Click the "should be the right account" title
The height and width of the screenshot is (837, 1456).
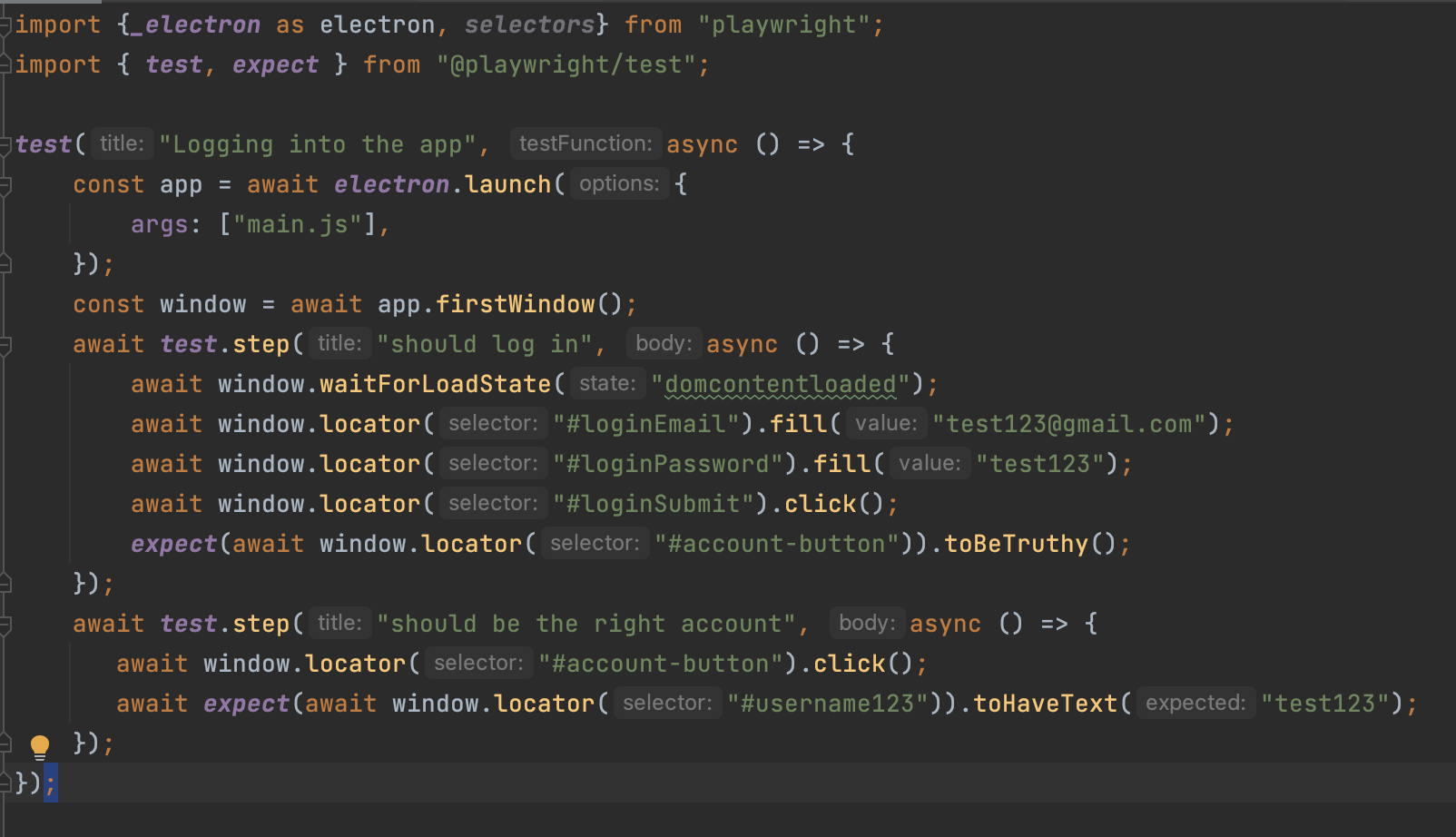(586, 624)
